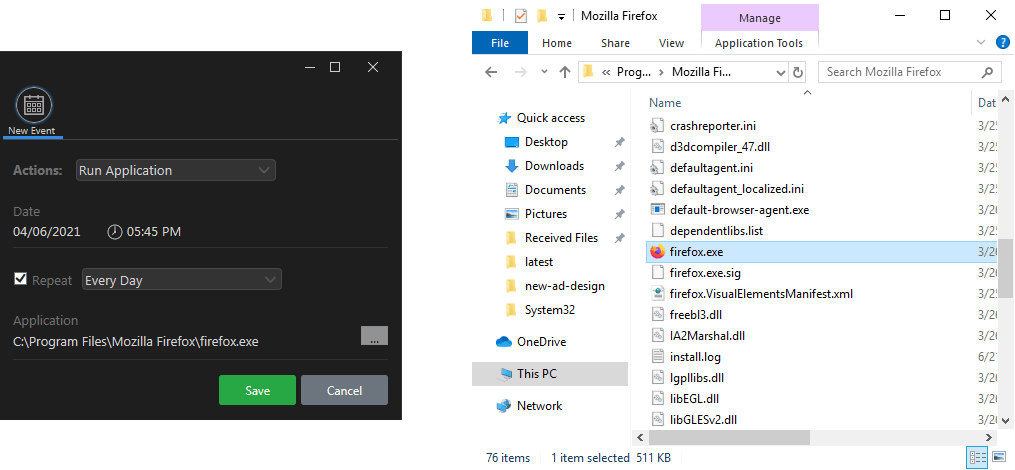Go up one folder level in Explorer
1015x470 pixels.
(x=564, y=72)
